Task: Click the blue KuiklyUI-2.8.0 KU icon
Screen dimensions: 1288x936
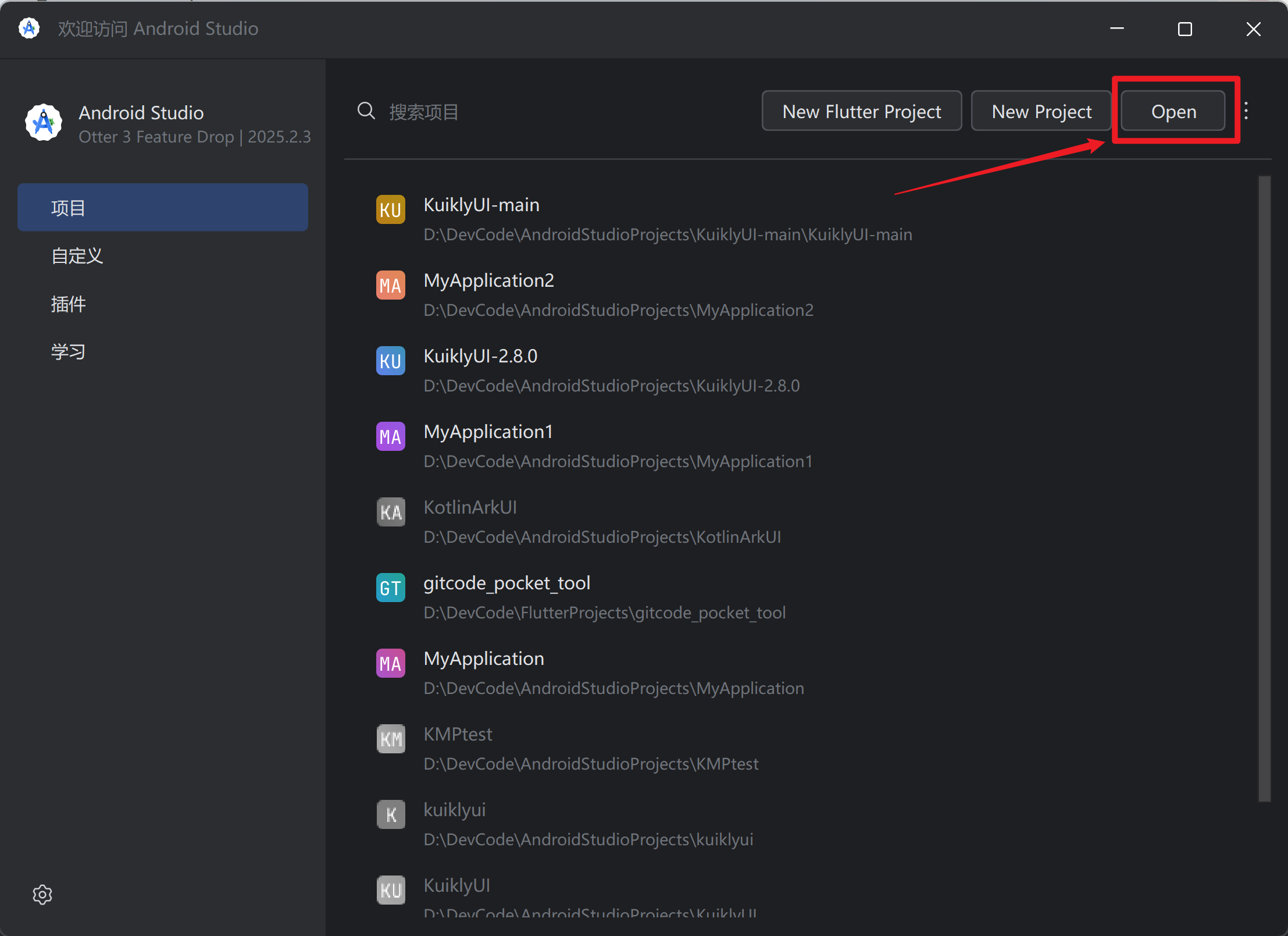Action: coord(391,361)
